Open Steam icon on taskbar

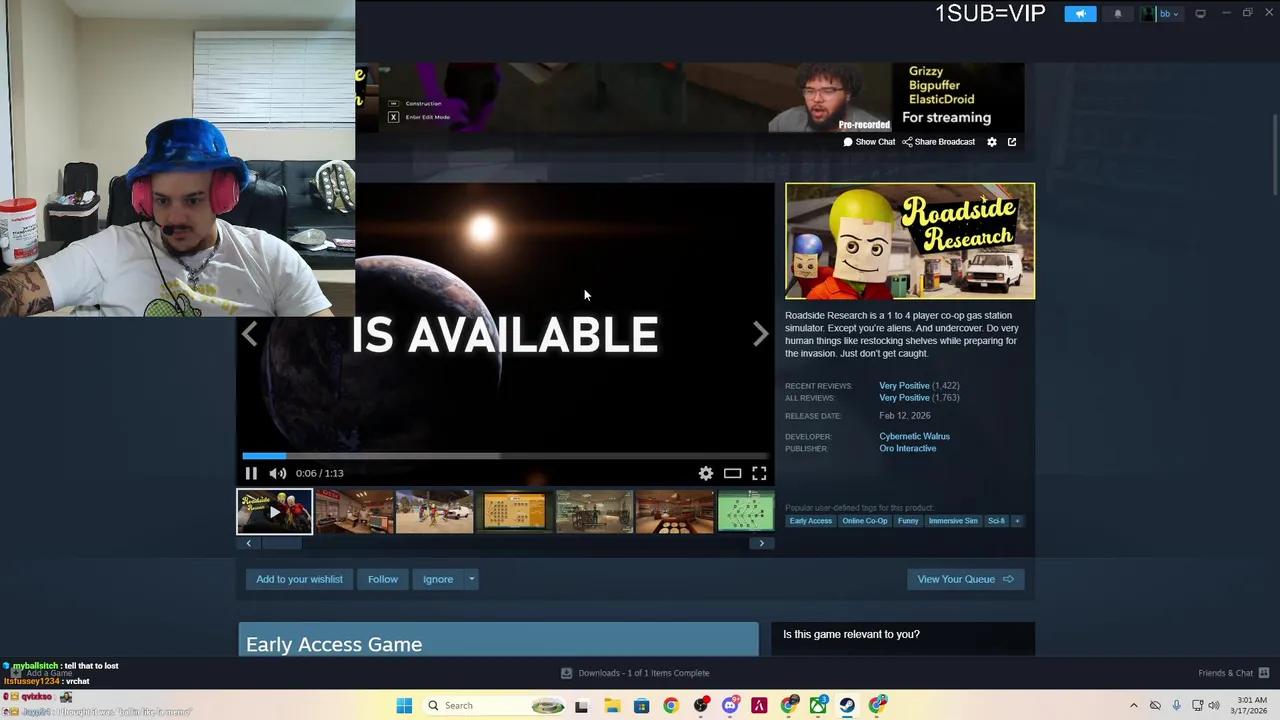coord(847,706)
